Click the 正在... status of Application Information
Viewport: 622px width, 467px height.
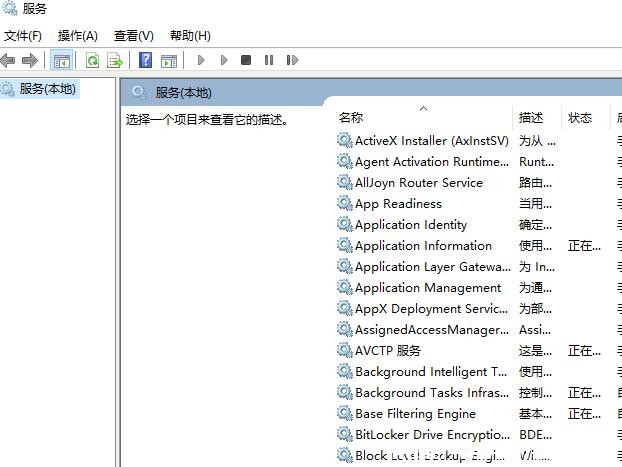[584, 246]
